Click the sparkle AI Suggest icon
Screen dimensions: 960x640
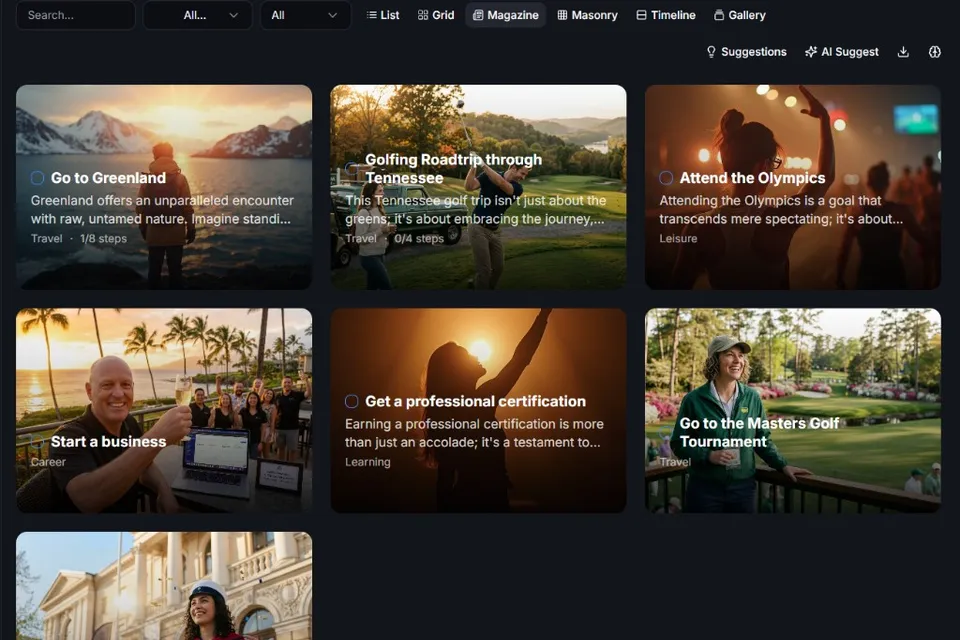[x=811, y=52]
